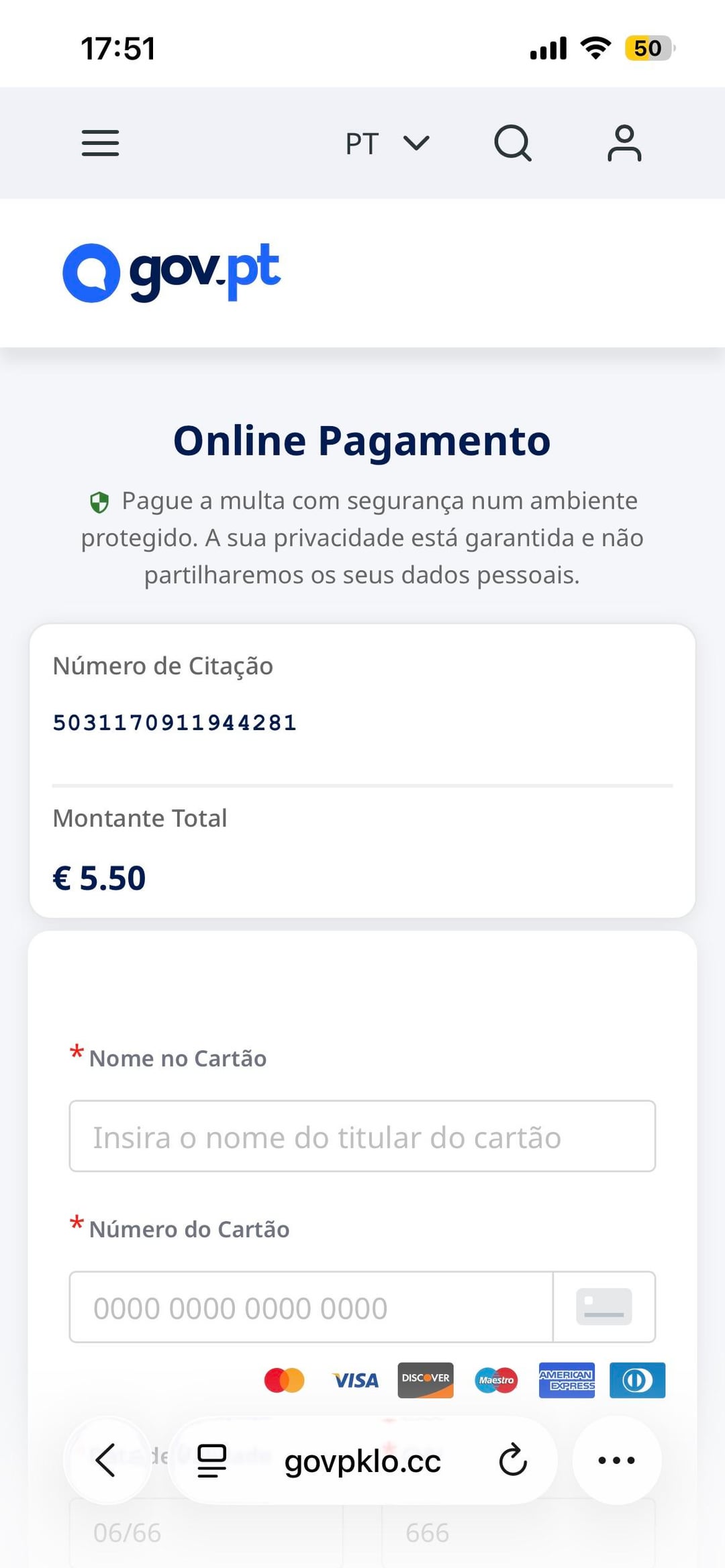Select the Maestro logo
725x1568 pixels.
[496, 1380]
